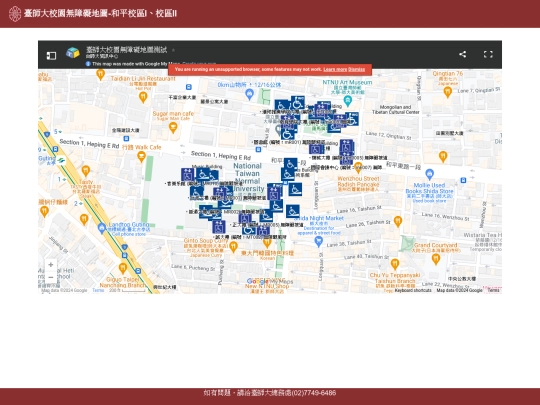
Task: Click the Terms link beside Map data
Action: [98, 290]
